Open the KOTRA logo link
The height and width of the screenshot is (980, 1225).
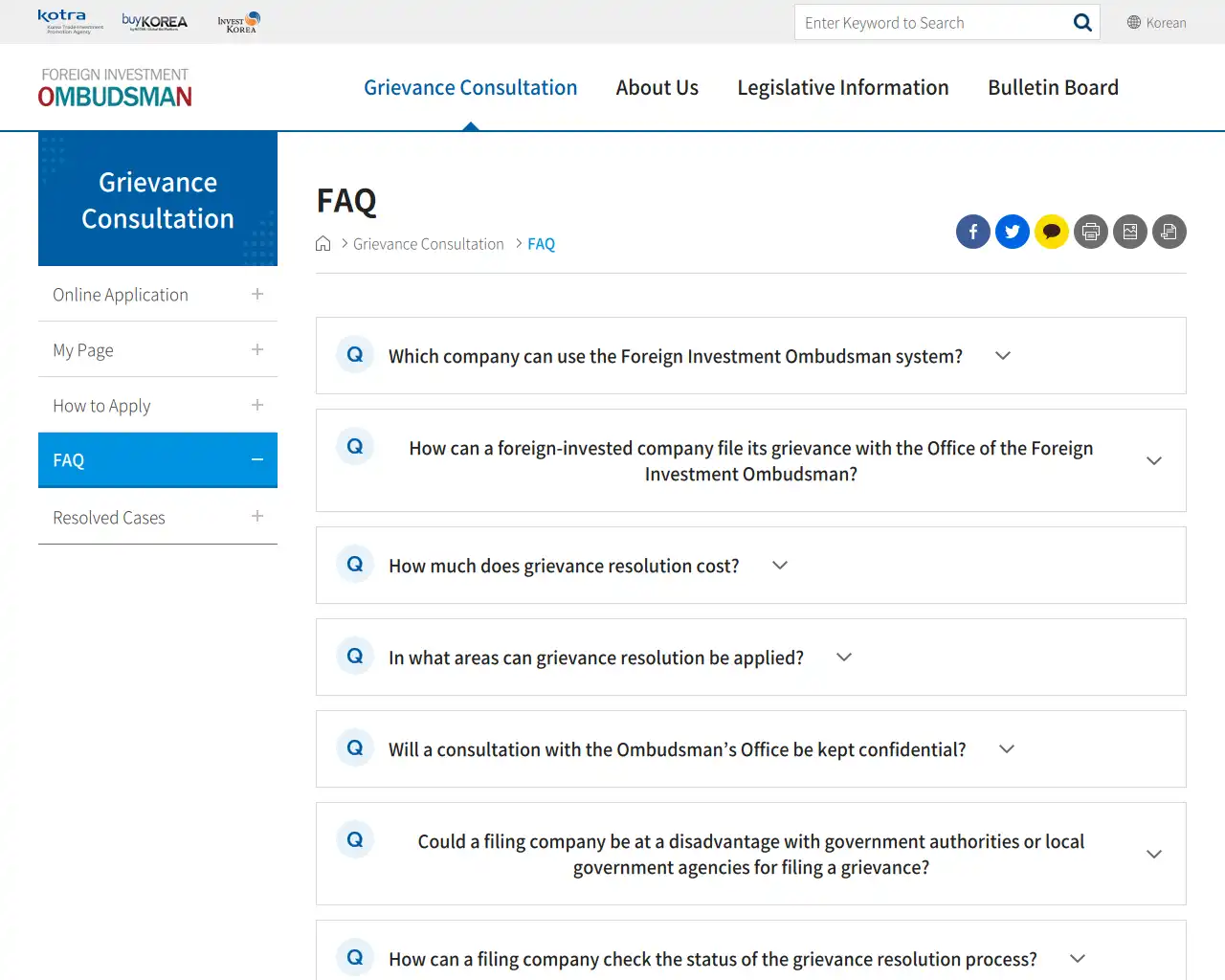point(70,21)
